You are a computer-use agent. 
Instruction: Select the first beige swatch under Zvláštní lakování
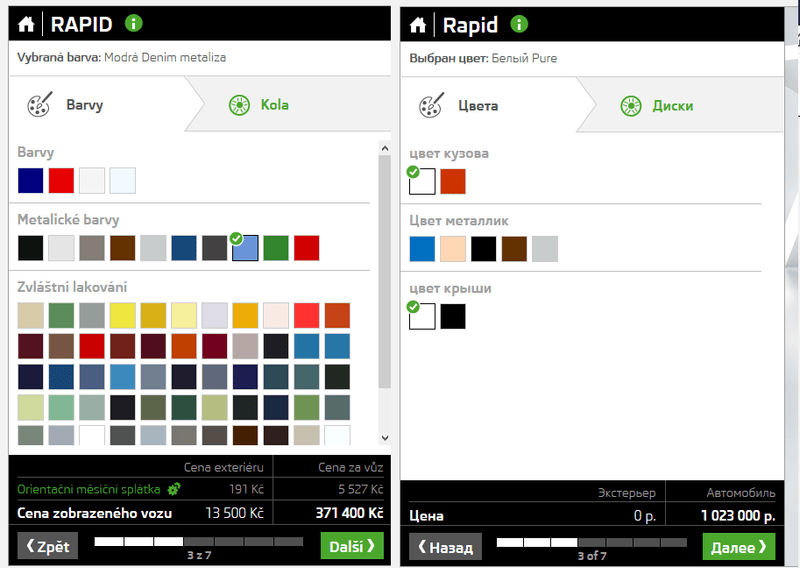31,315
